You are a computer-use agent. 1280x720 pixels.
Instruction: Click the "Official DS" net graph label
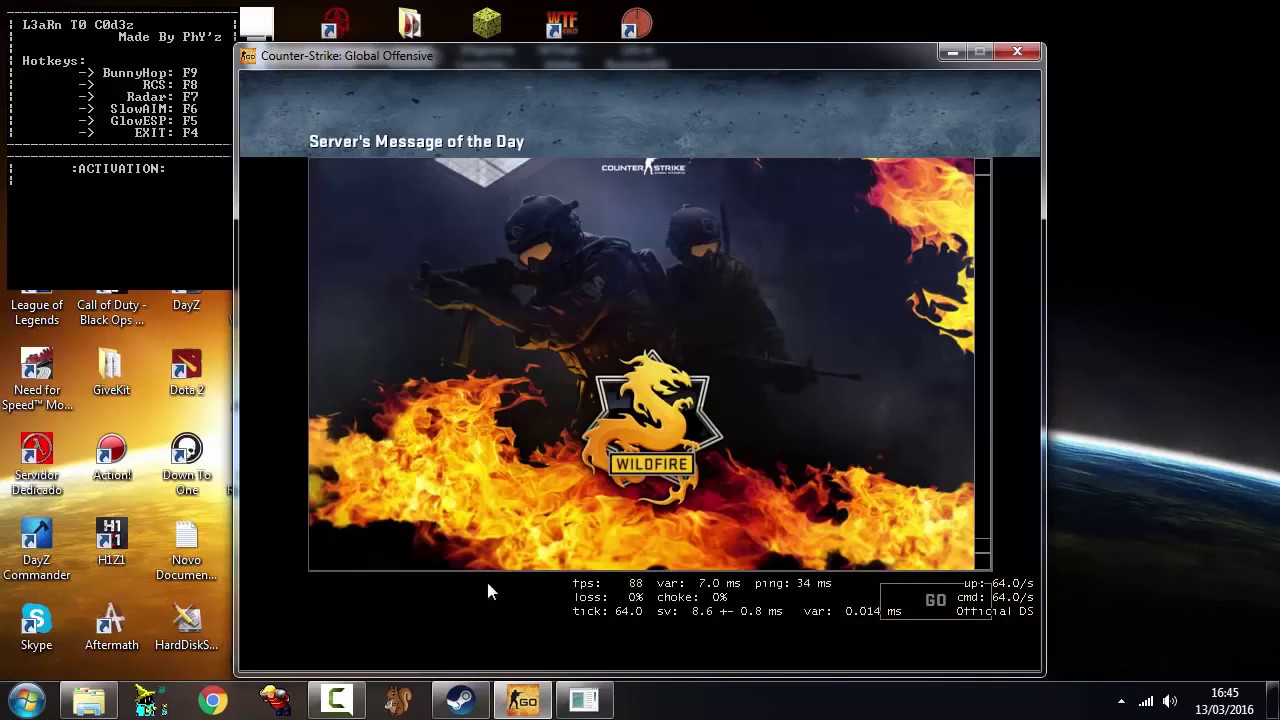995,611
